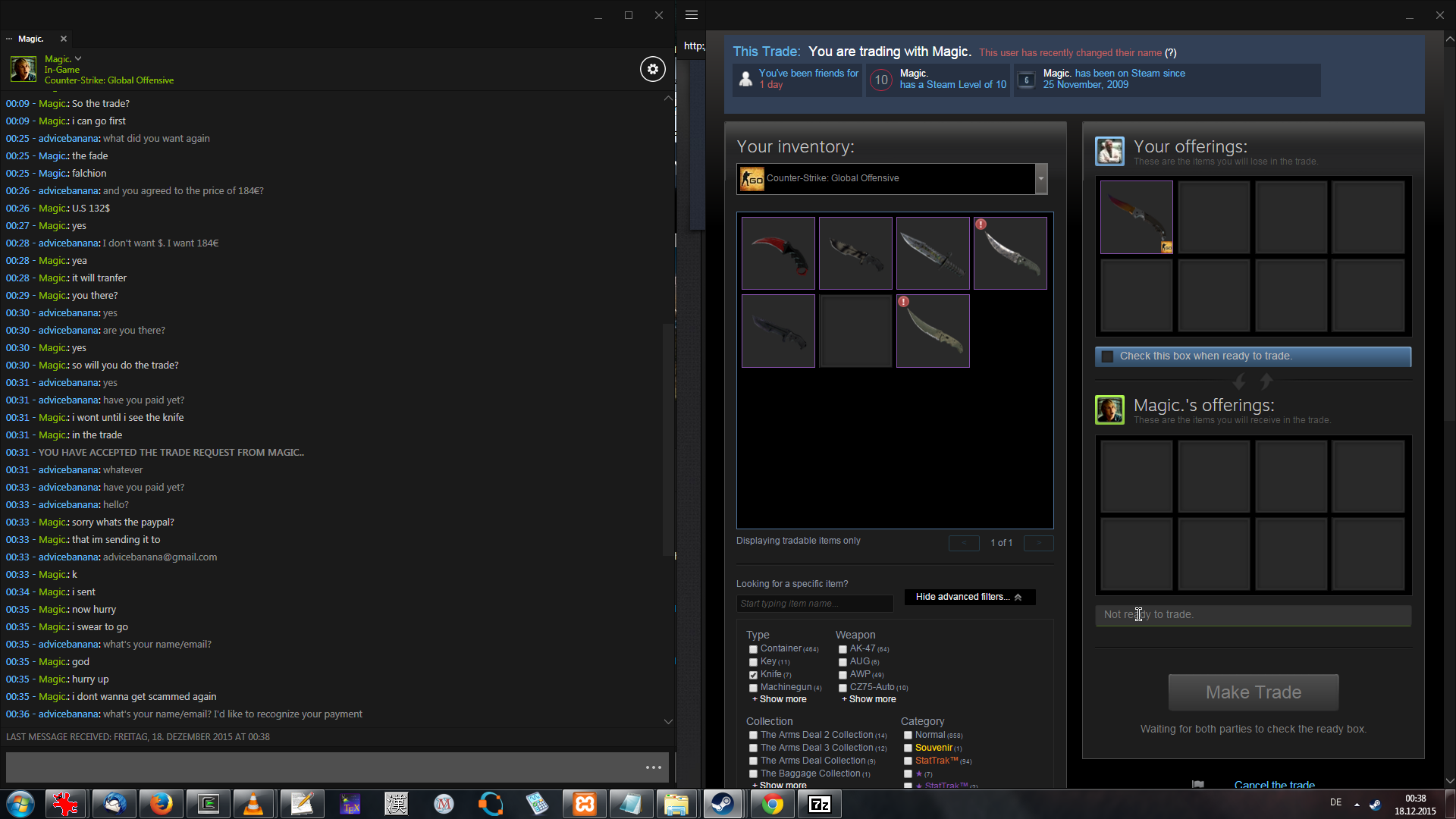Open Steam from the Windows taskbar
Screen dimensions: 1456x819
723,804
